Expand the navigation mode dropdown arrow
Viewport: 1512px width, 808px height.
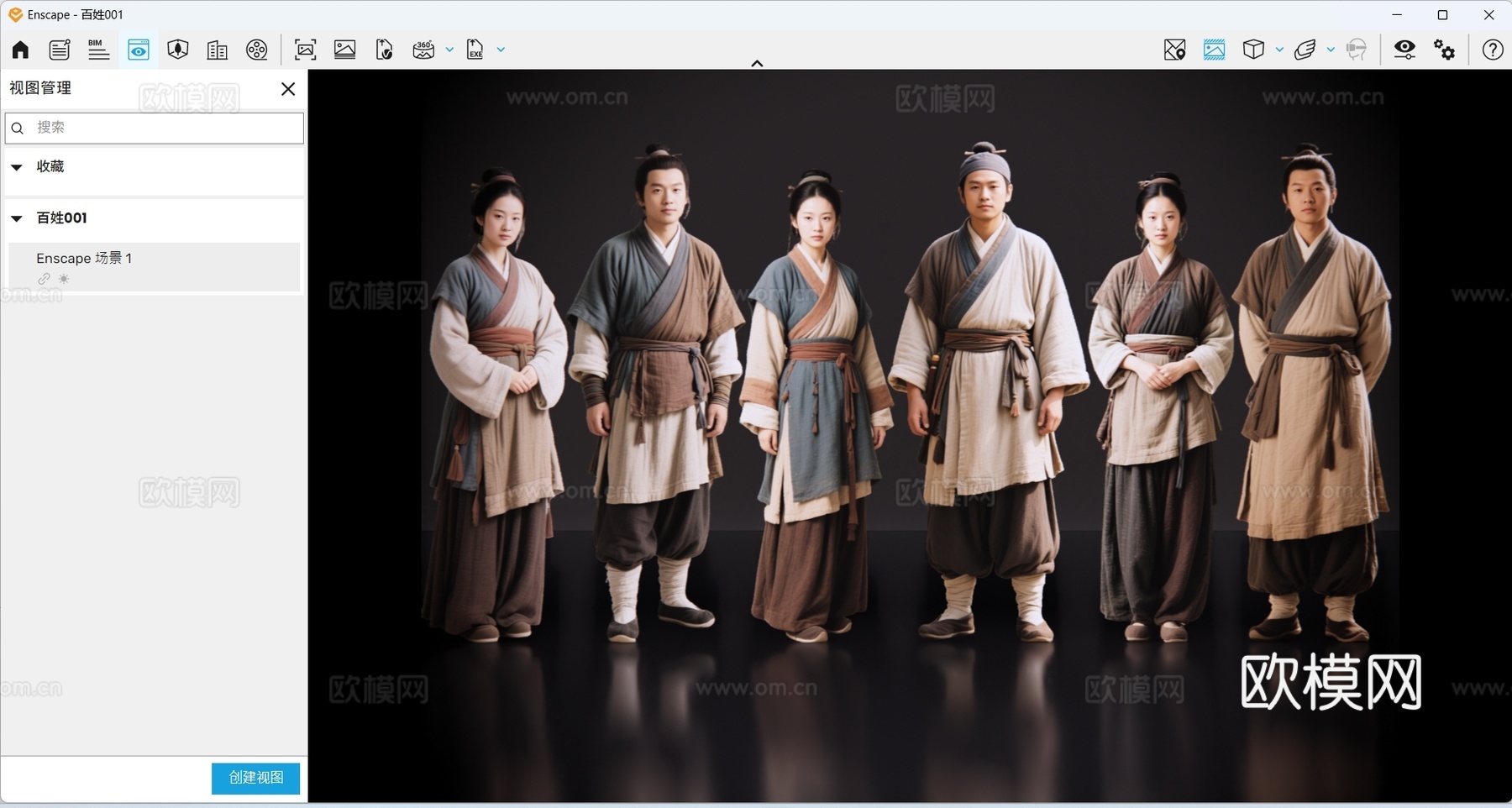[1331, 50]
